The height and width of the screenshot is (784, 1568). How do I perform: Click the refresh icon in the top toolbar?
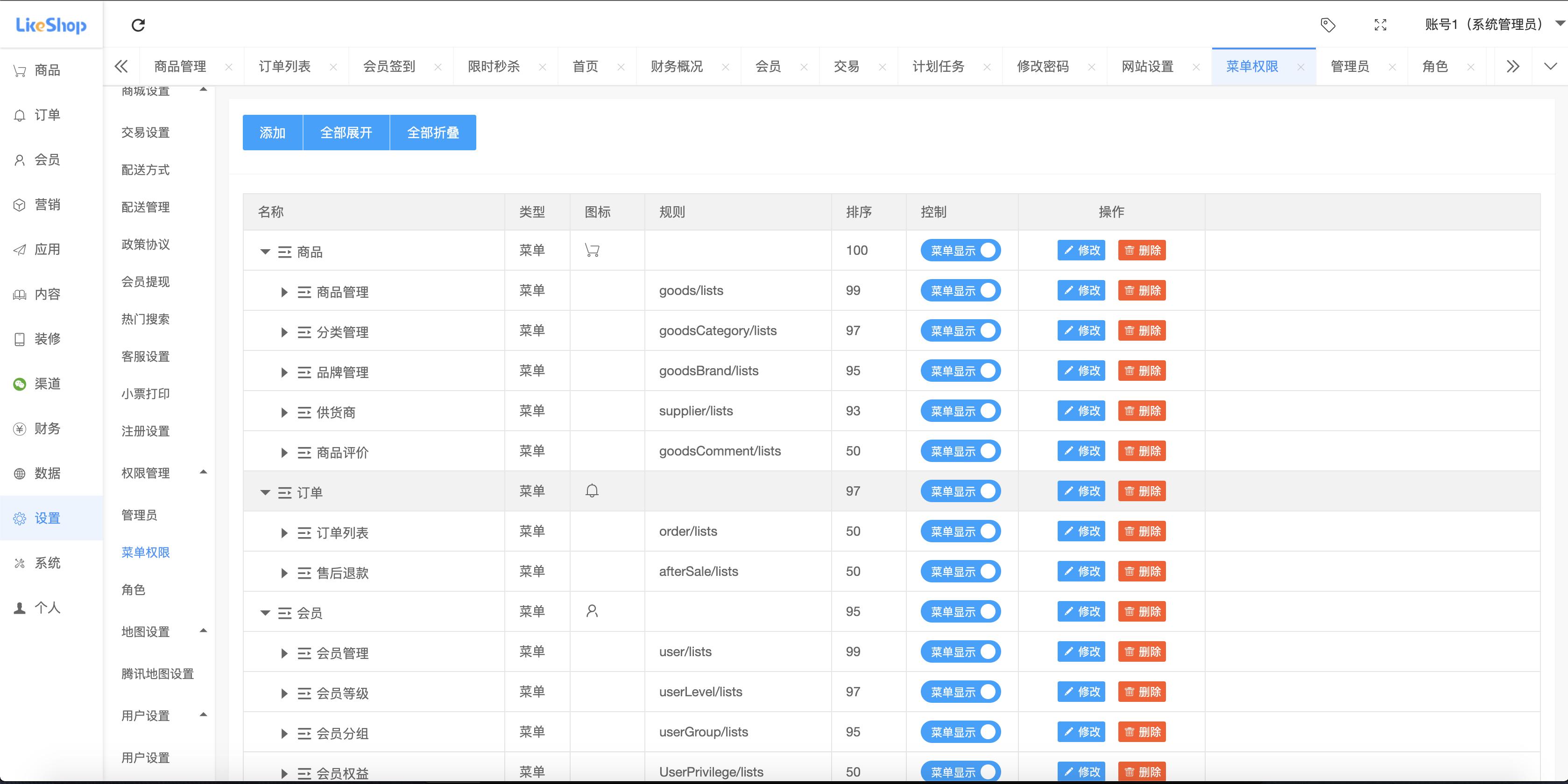138,25
